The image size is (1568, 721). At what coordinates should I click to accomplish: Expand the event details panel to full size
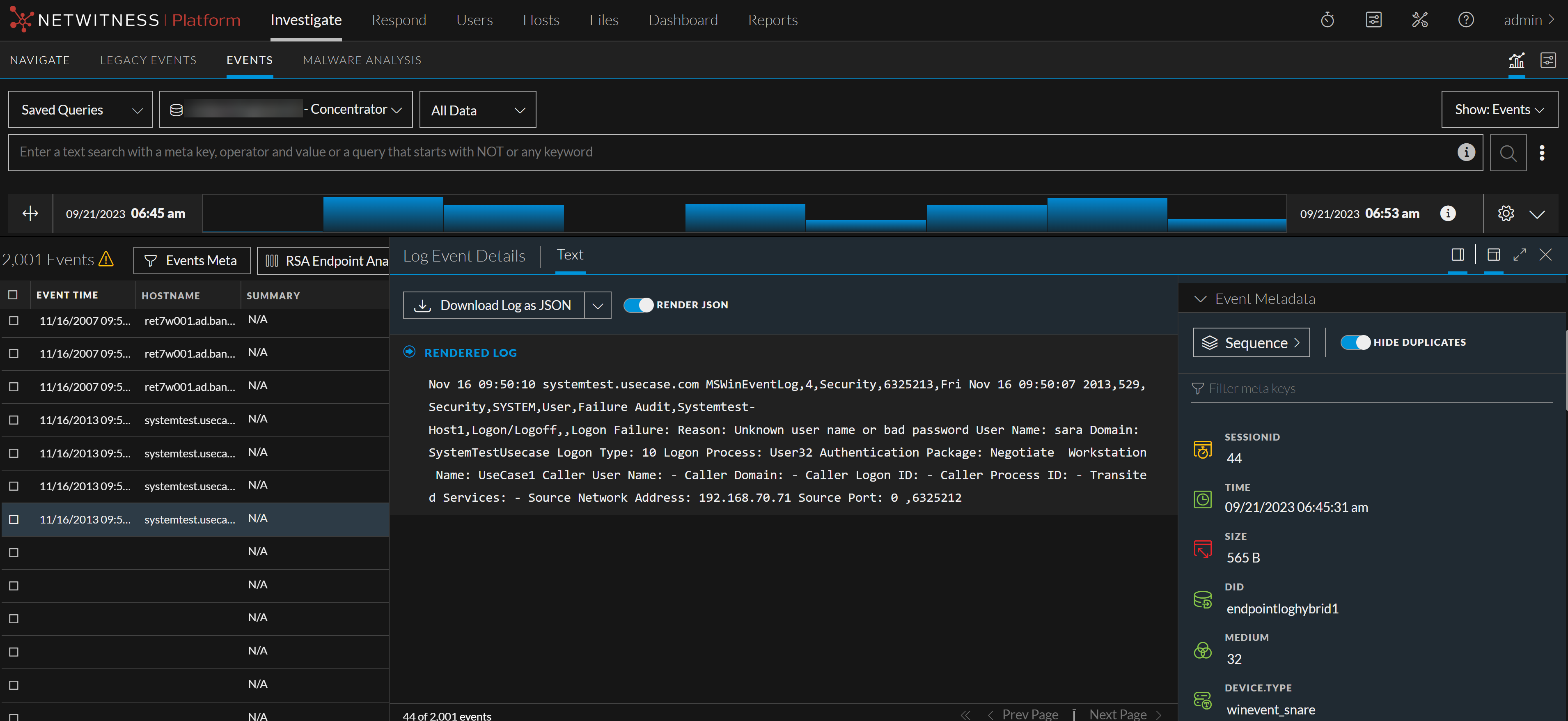pyautogui.click(x=1519, y=255)
